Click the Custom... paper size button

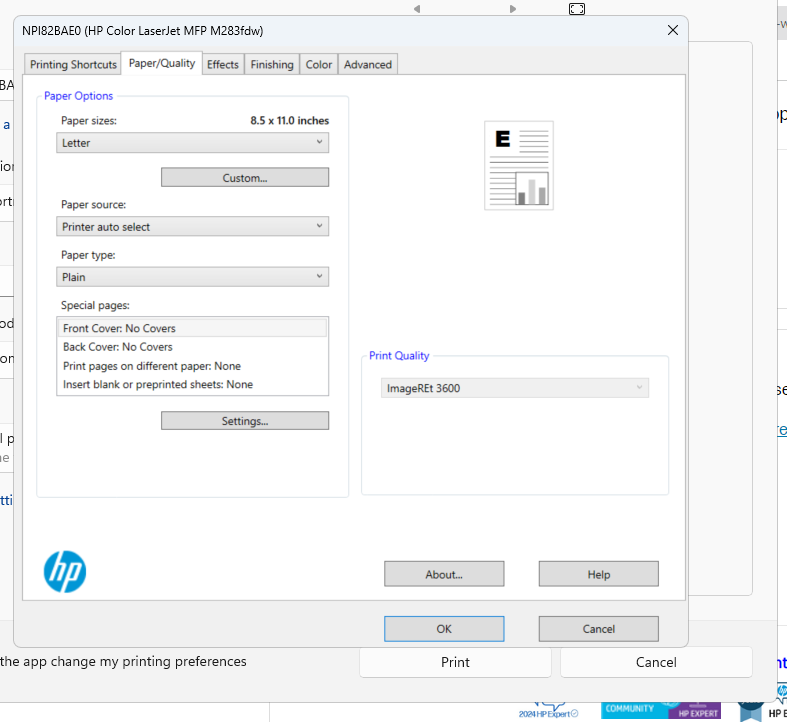[x=245, y=177]
